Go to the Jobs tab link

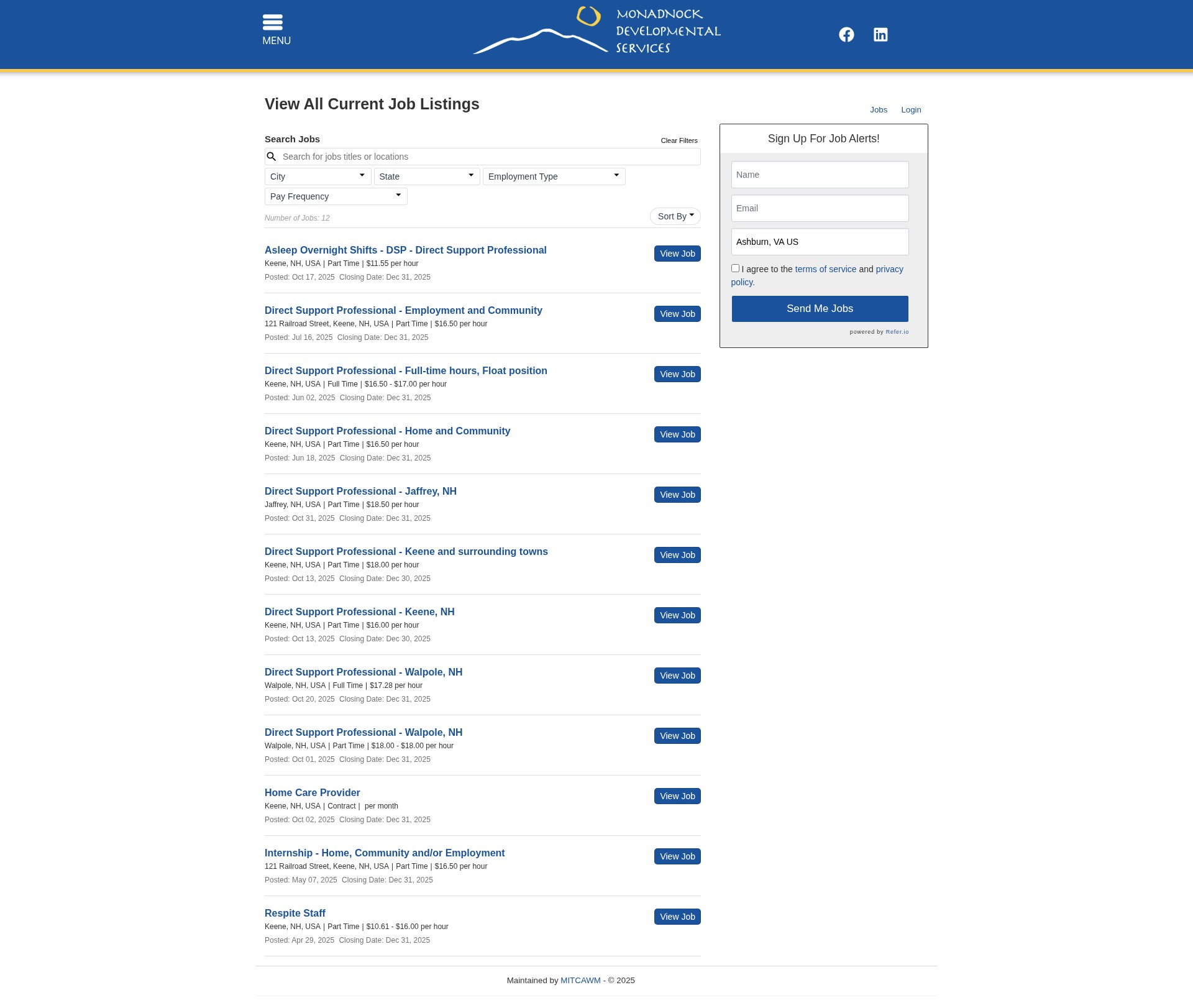coord(879,110)
